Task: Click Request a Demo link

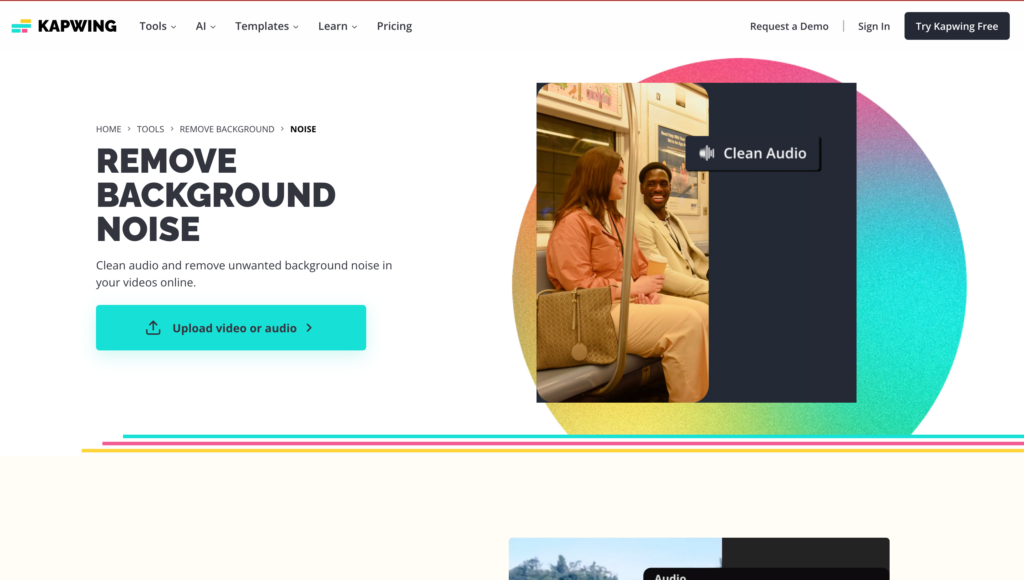Action: click(x=789, y=26)
